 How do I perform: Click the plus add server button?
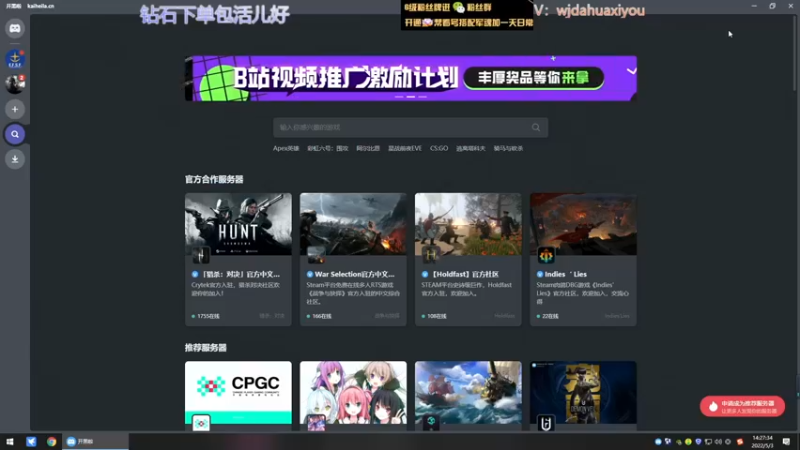[x=15, y=109]
